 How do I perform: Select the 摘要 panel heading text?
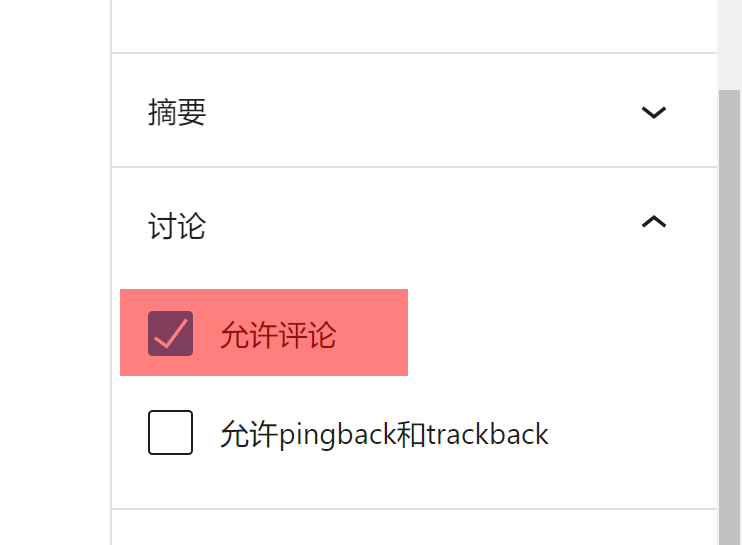click(x=177, y=113)
